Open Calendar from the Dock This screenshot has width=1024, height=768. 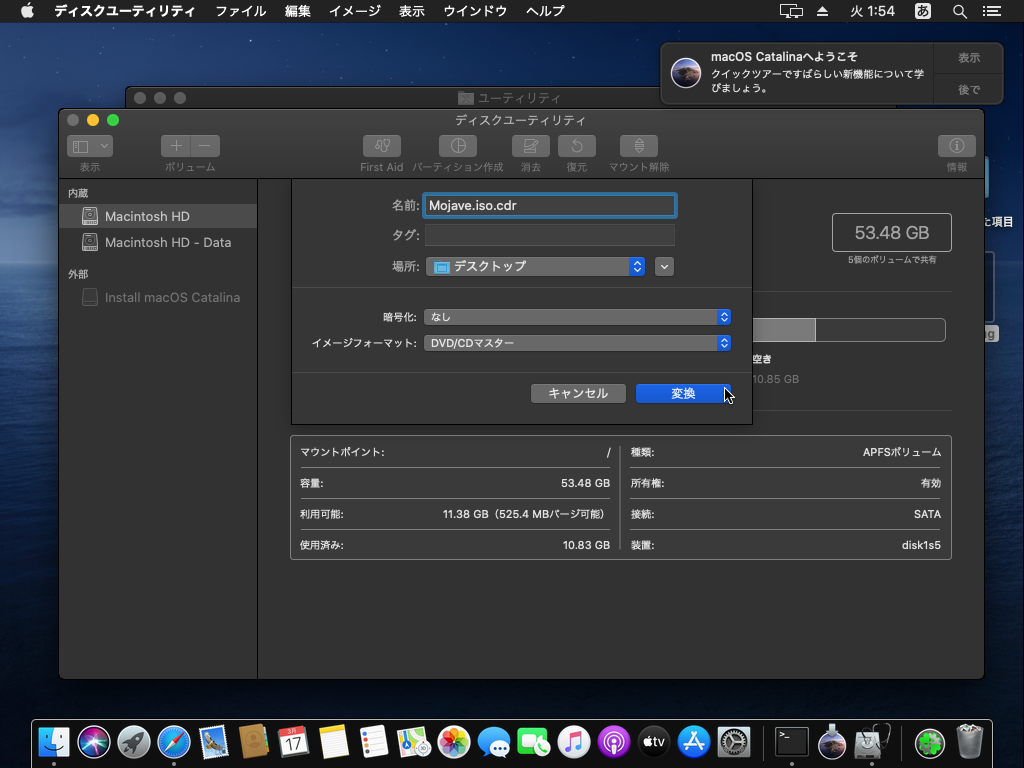(294, 742)
